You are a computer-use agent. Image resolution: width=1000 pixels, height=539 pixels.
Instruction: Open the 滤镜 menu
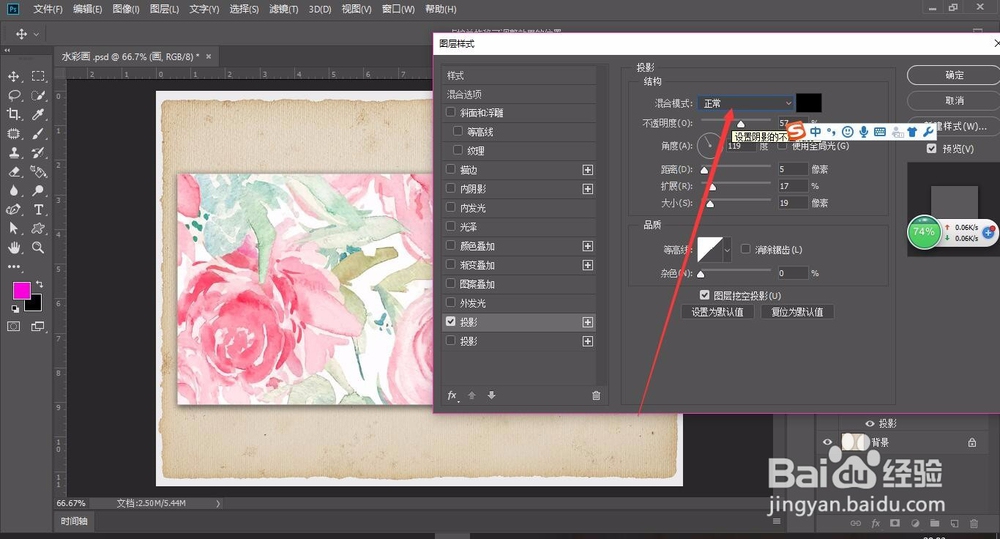pyautogui.click(x=283, y=9)
